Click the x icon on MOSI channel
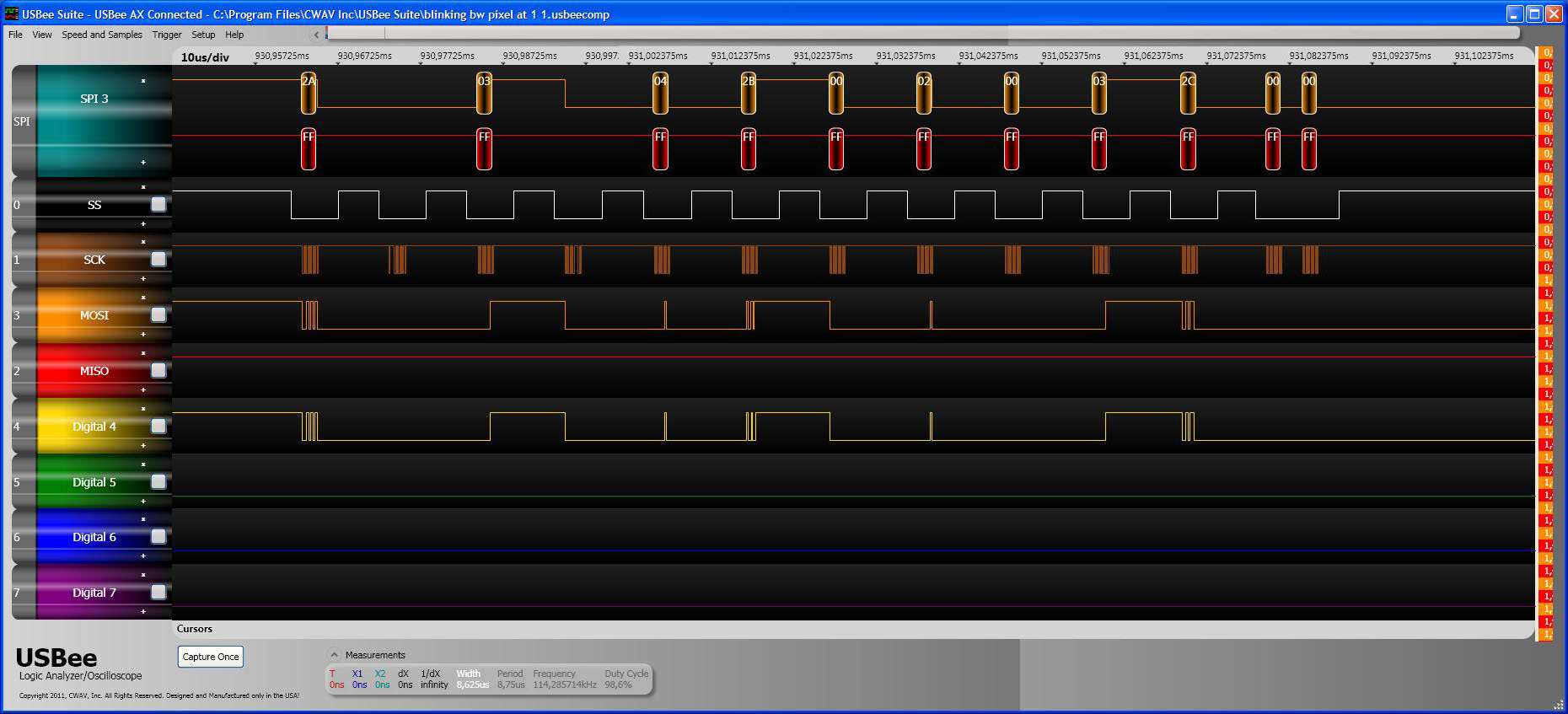 point(143,298)
